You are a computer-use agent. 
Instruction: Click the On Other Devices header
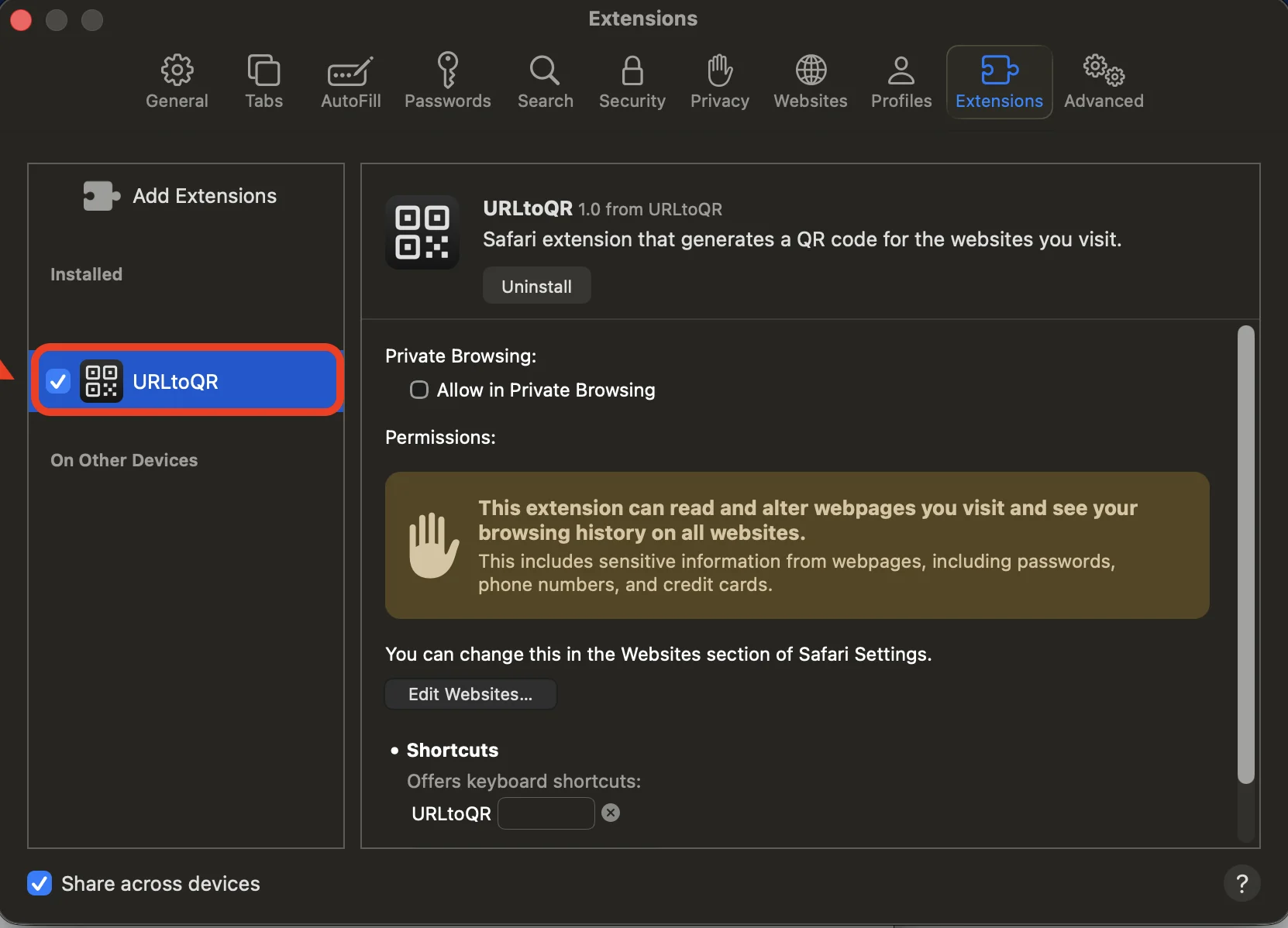tap(124, 460)
